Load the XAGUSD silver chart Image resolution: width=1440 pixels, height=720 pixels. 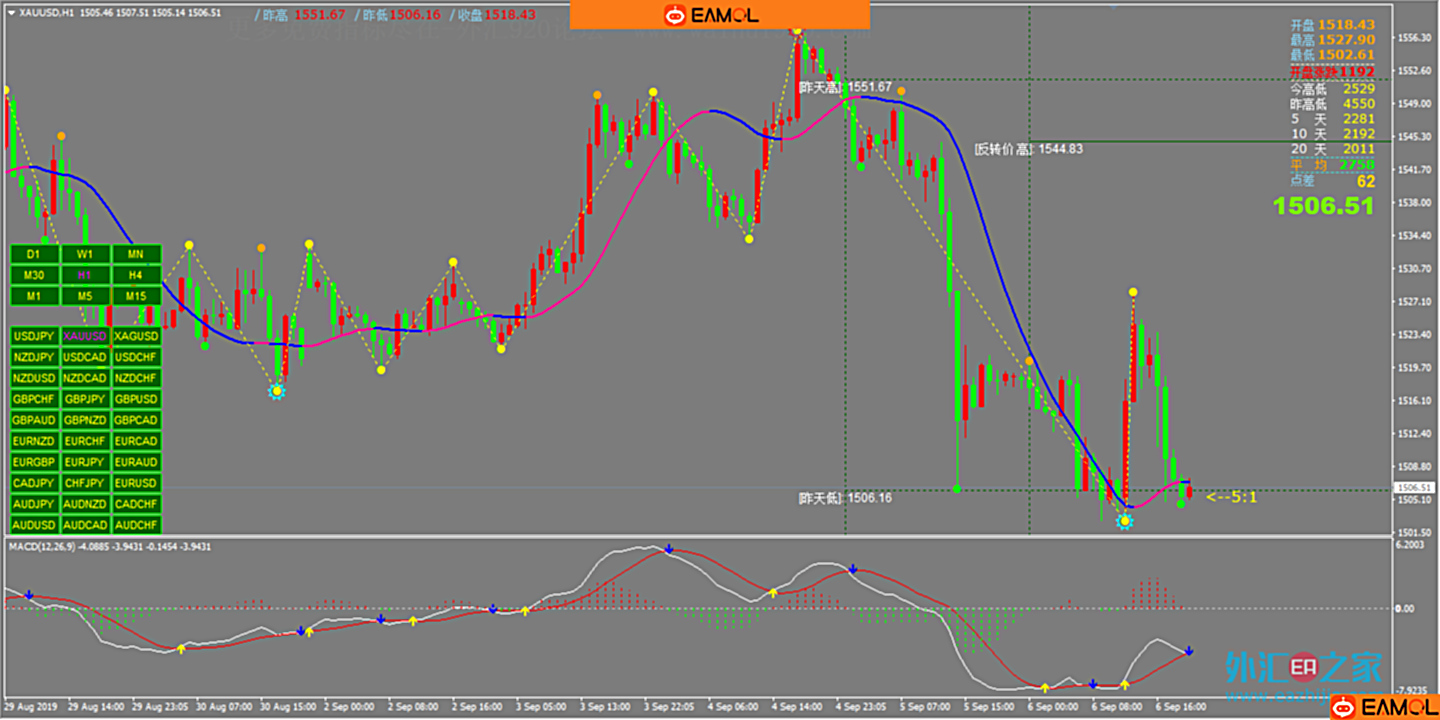click(136, 336)
